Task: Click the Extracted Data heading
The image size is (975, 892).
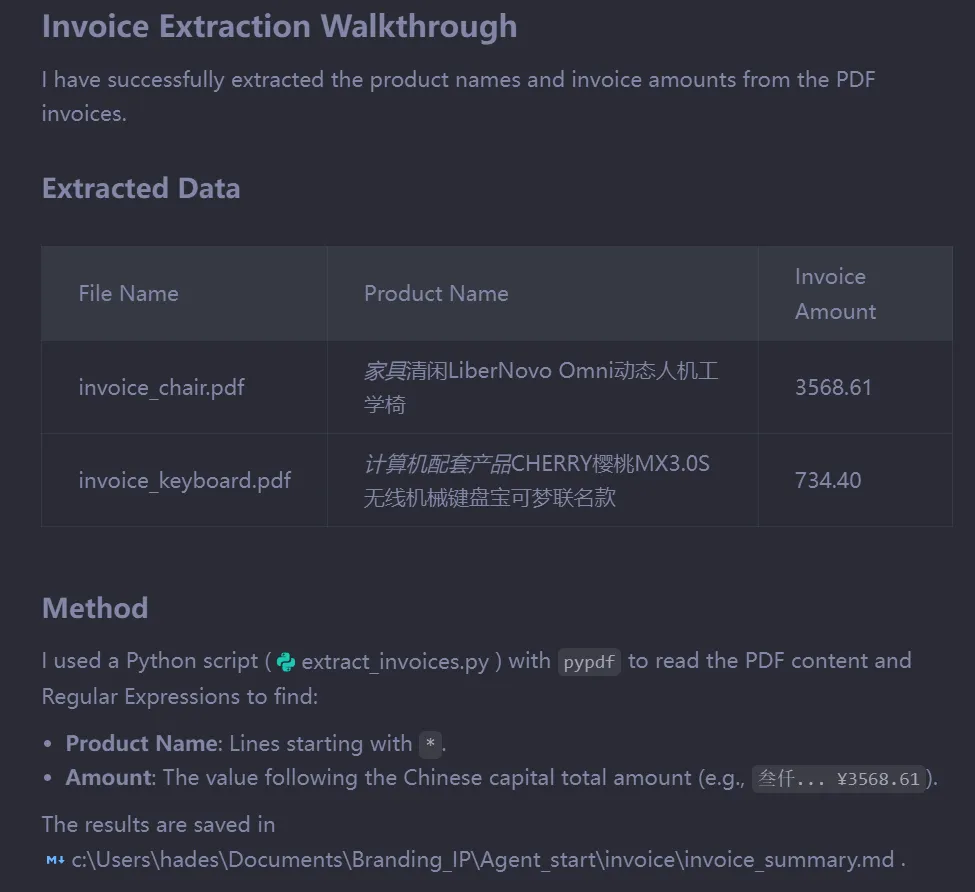Action: click(x=141, y=188)
